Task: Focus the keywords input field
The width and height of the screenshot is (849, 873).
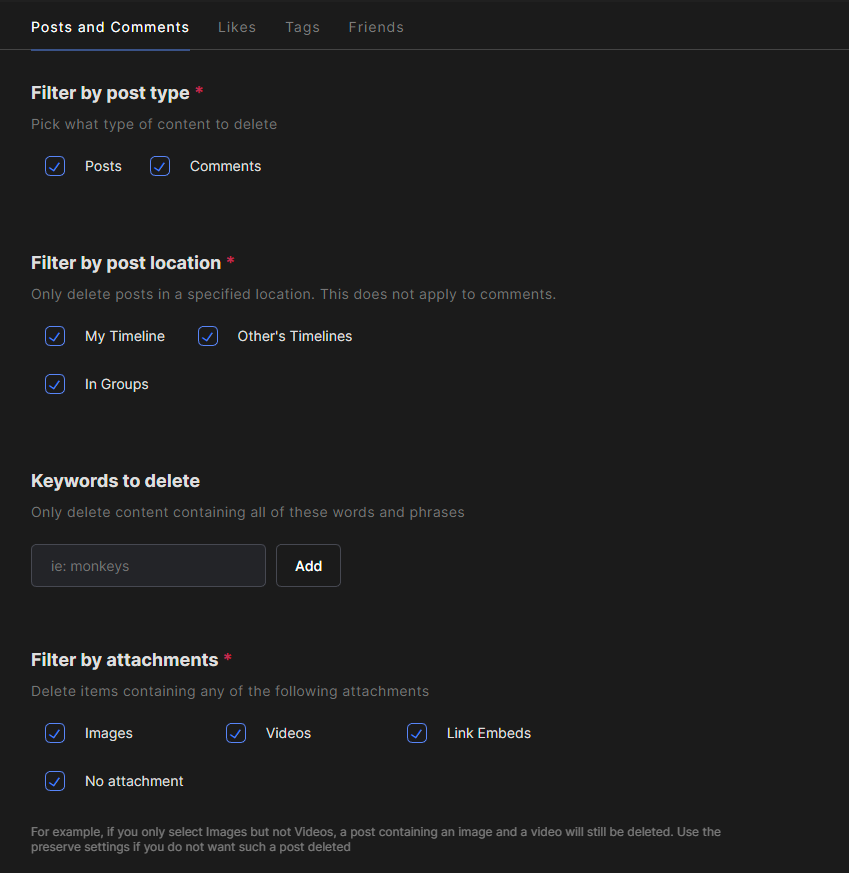Action: [x=148, y=566]
